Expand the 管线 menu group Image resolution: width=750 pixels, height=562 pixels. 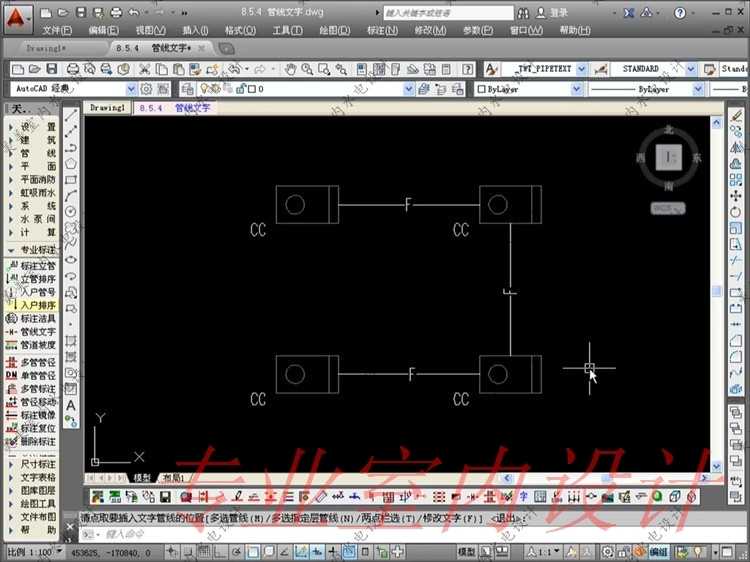[x=32, y=153]
